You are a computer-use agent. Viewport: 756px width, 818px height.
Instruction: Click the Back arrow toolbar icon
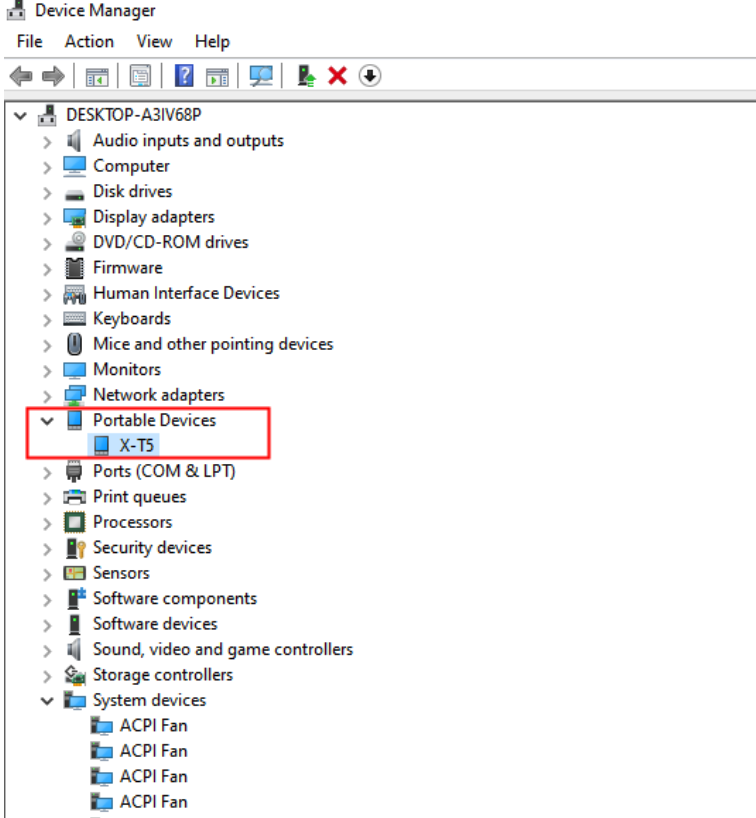[x=19, y=76]
